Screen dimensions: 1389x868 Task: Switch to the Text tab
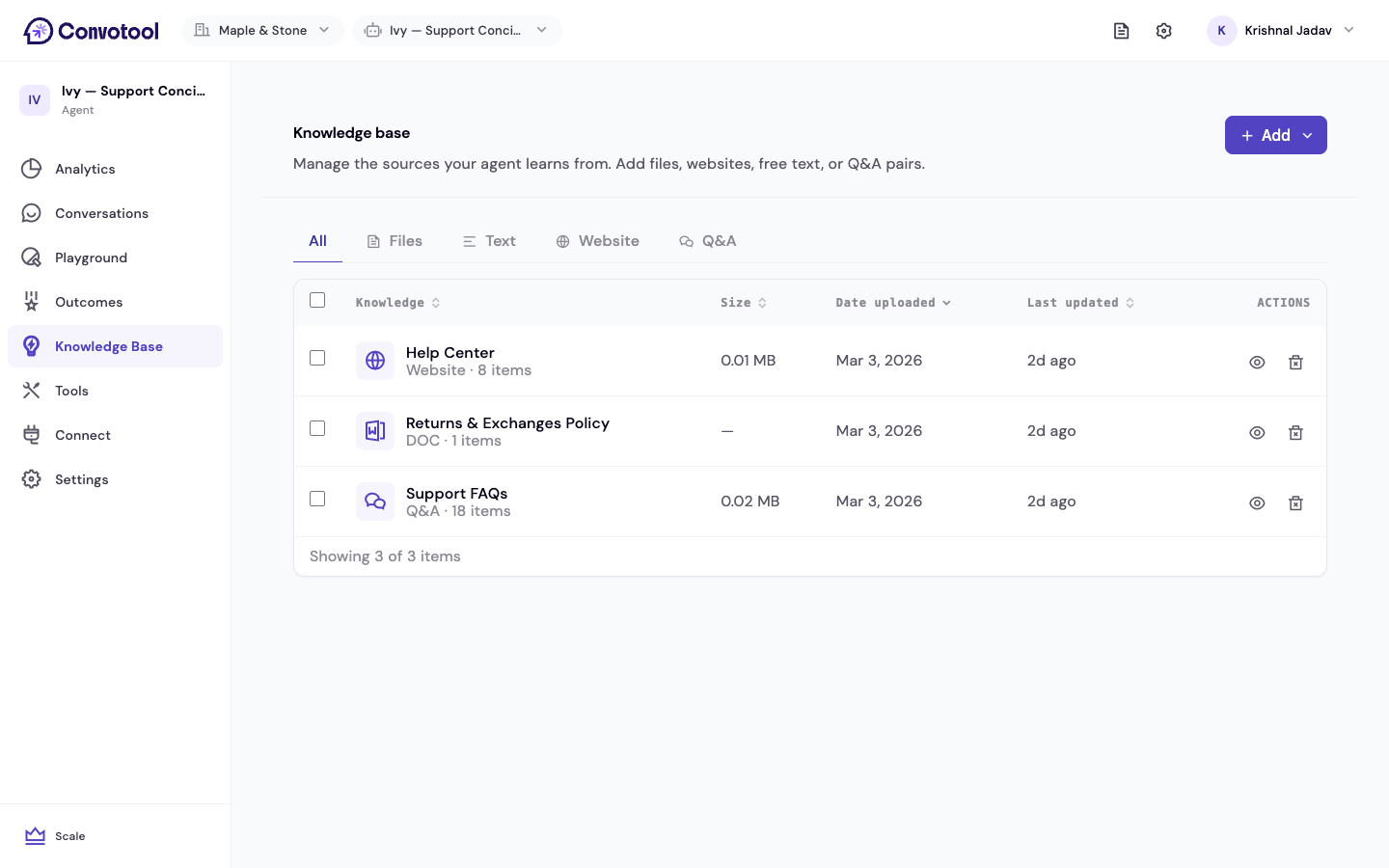tap(489, 241)
